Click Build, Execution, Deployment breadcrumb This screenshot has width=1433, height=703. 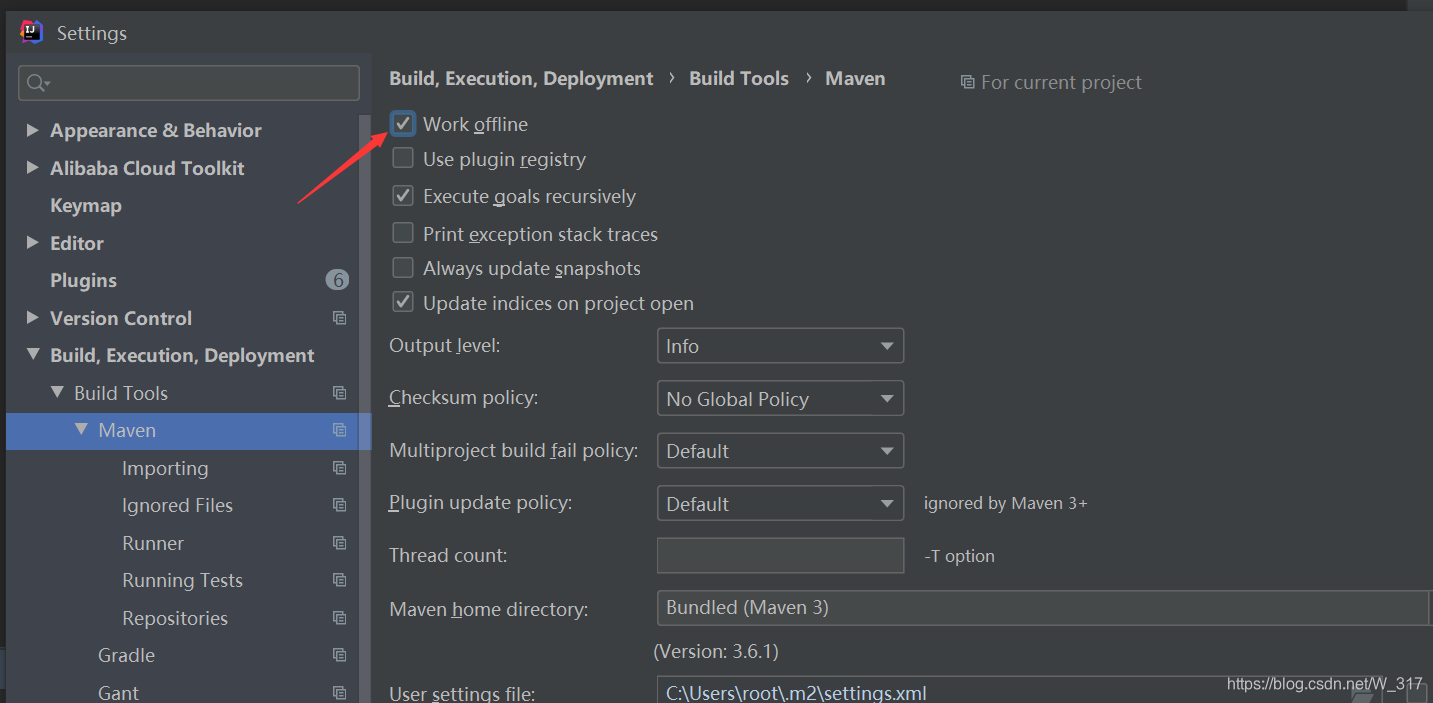[521, 78]
